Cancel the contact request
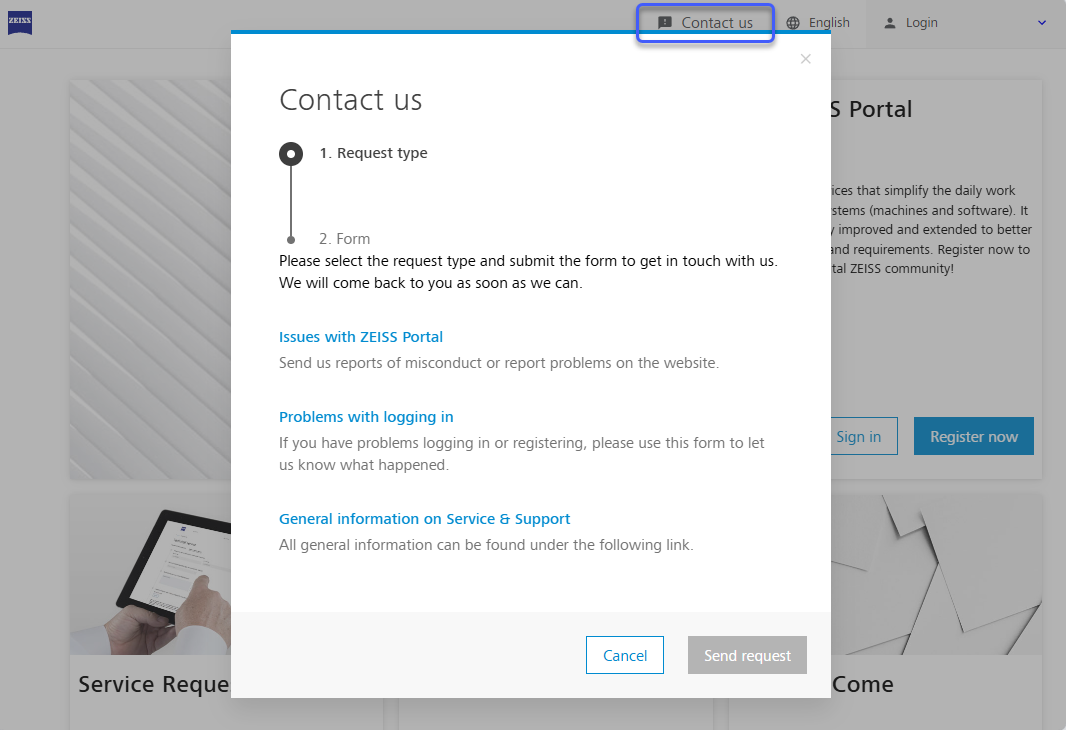 (x=625, y=655)
